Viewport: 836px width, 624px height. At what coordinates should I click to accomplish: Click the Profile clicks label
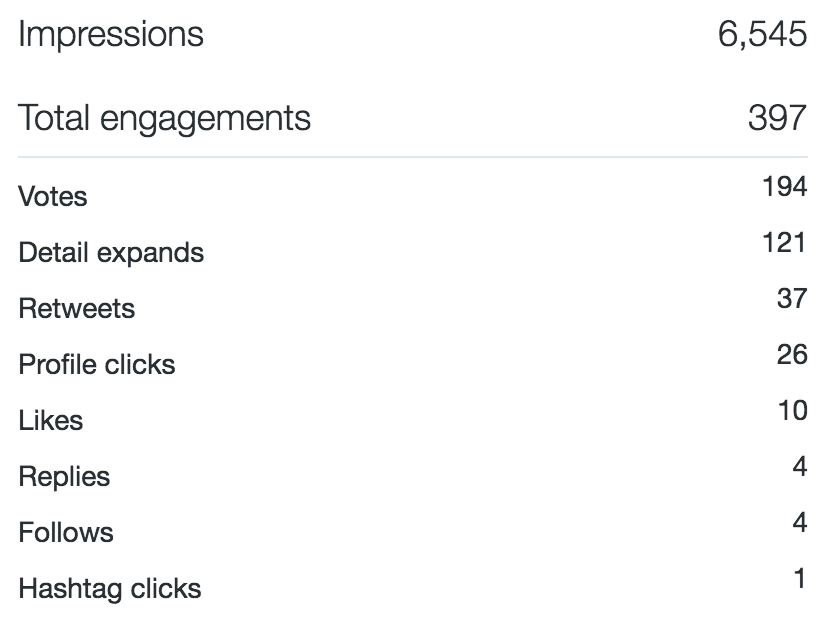coord(97,364)
